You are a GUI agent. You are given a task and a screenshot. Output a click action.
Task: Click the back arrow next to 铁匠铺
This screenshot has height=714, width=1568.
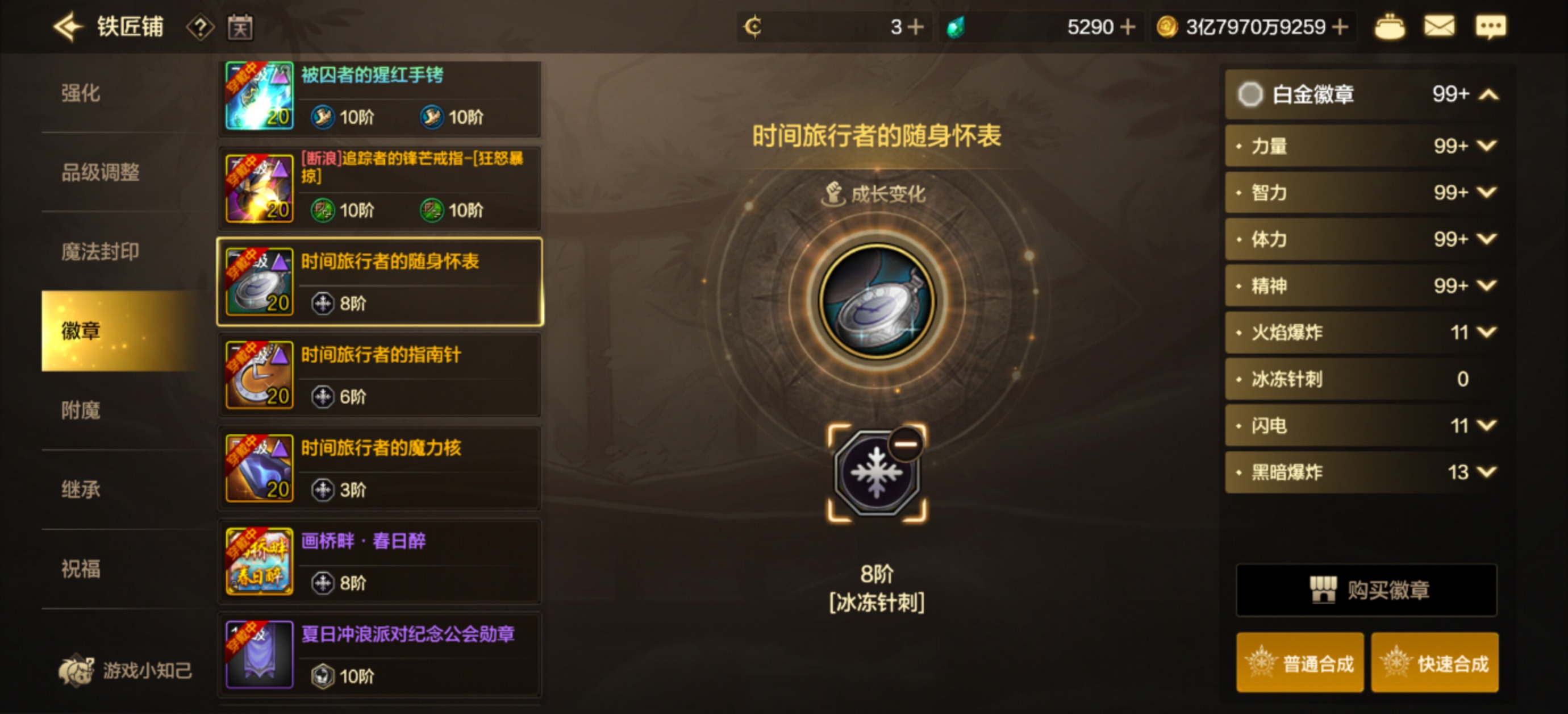[x=68, y=27]
